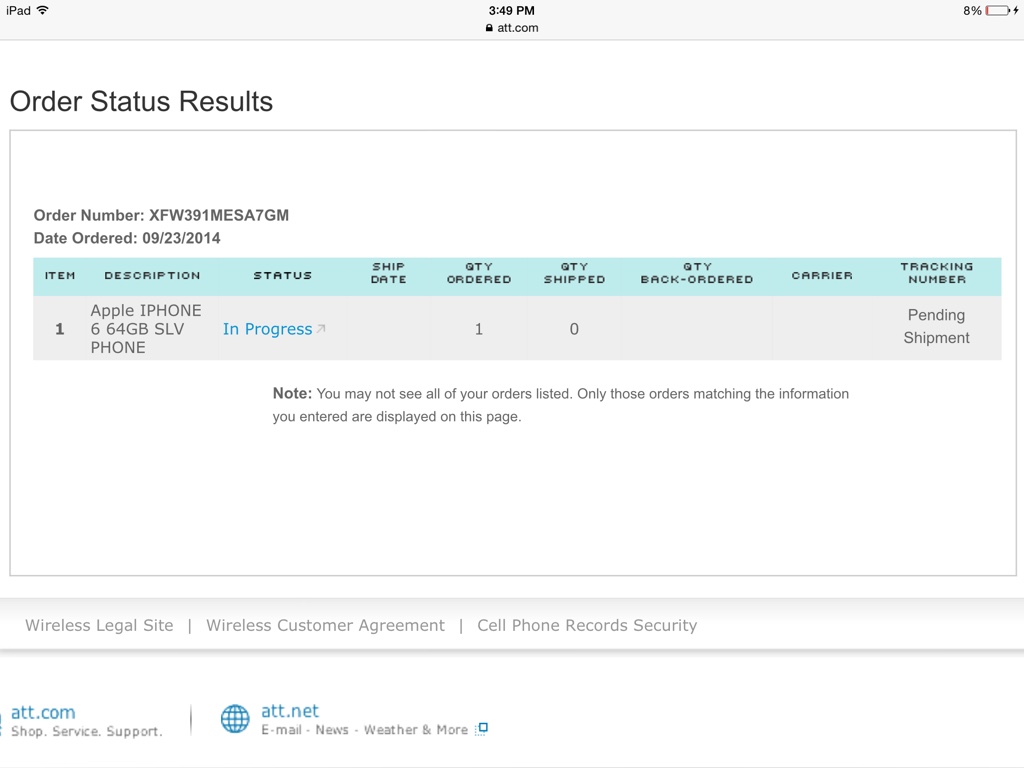Click the SHIP DATE column header

389,273
